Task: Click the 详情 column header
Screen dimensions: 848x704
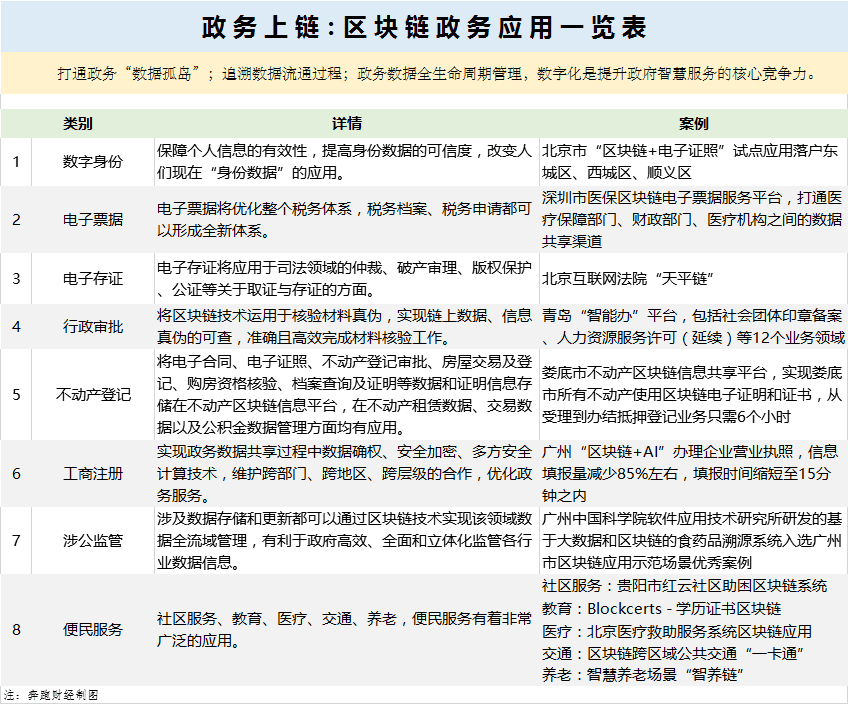Action: (x=347, y=124)
